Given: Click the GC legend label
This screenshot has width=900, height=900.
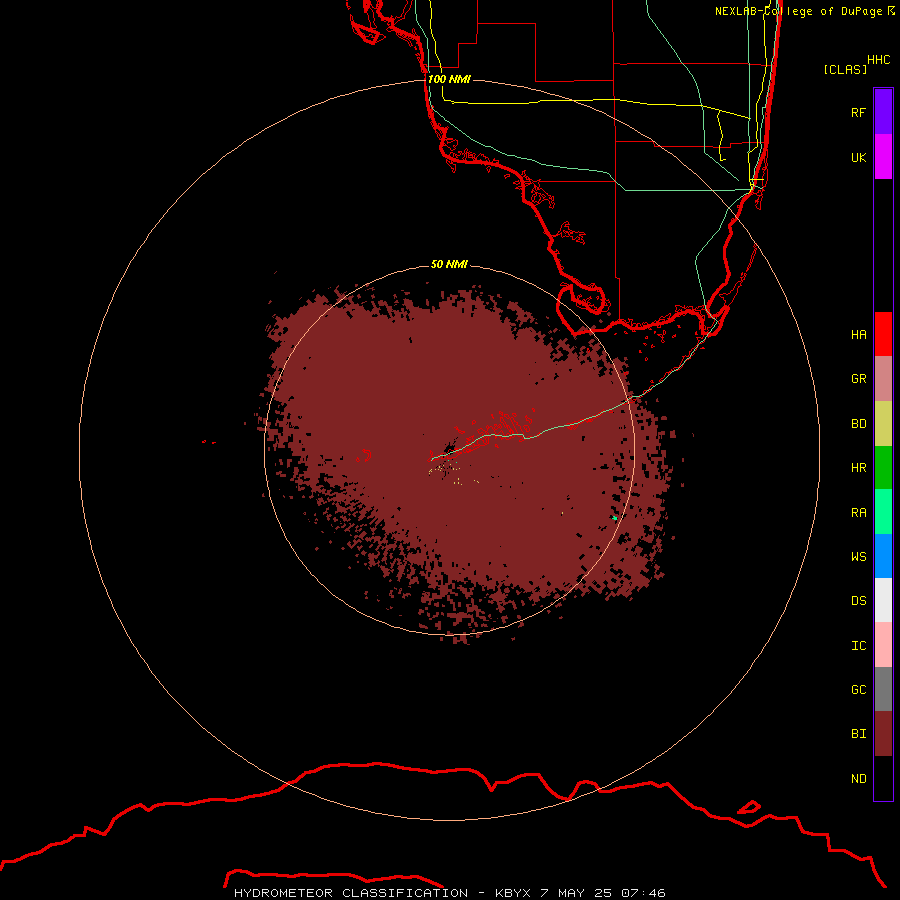Looking at the screenshot, I should tap(858, 690).
